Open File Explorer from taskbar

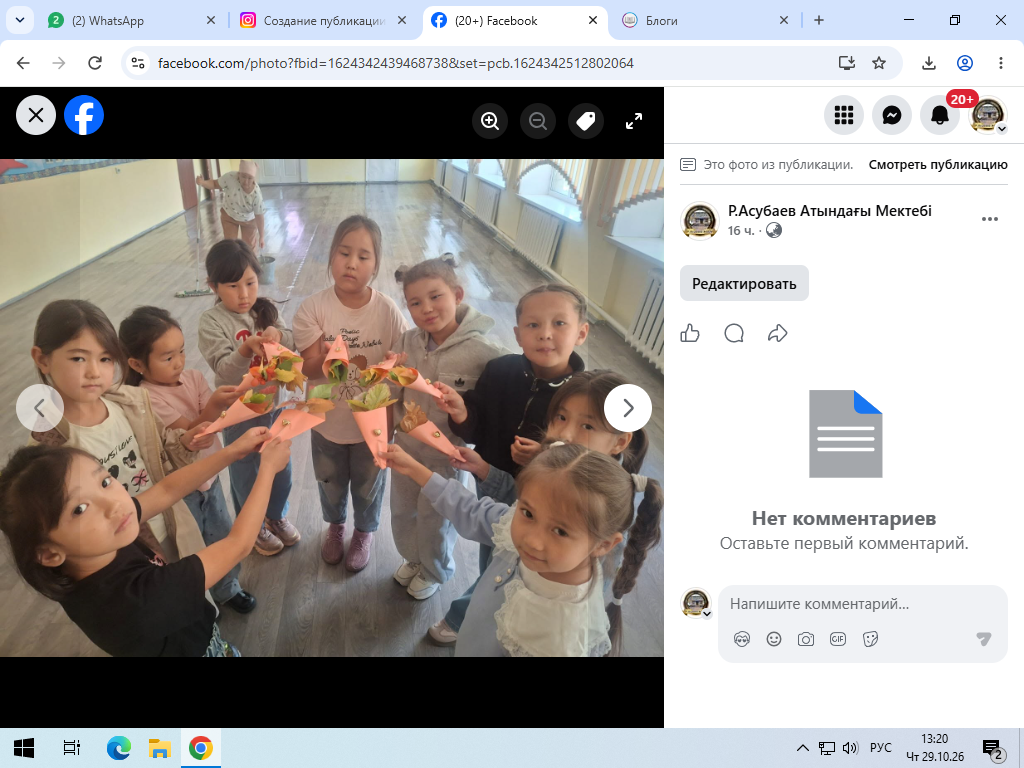pos(160,748)
